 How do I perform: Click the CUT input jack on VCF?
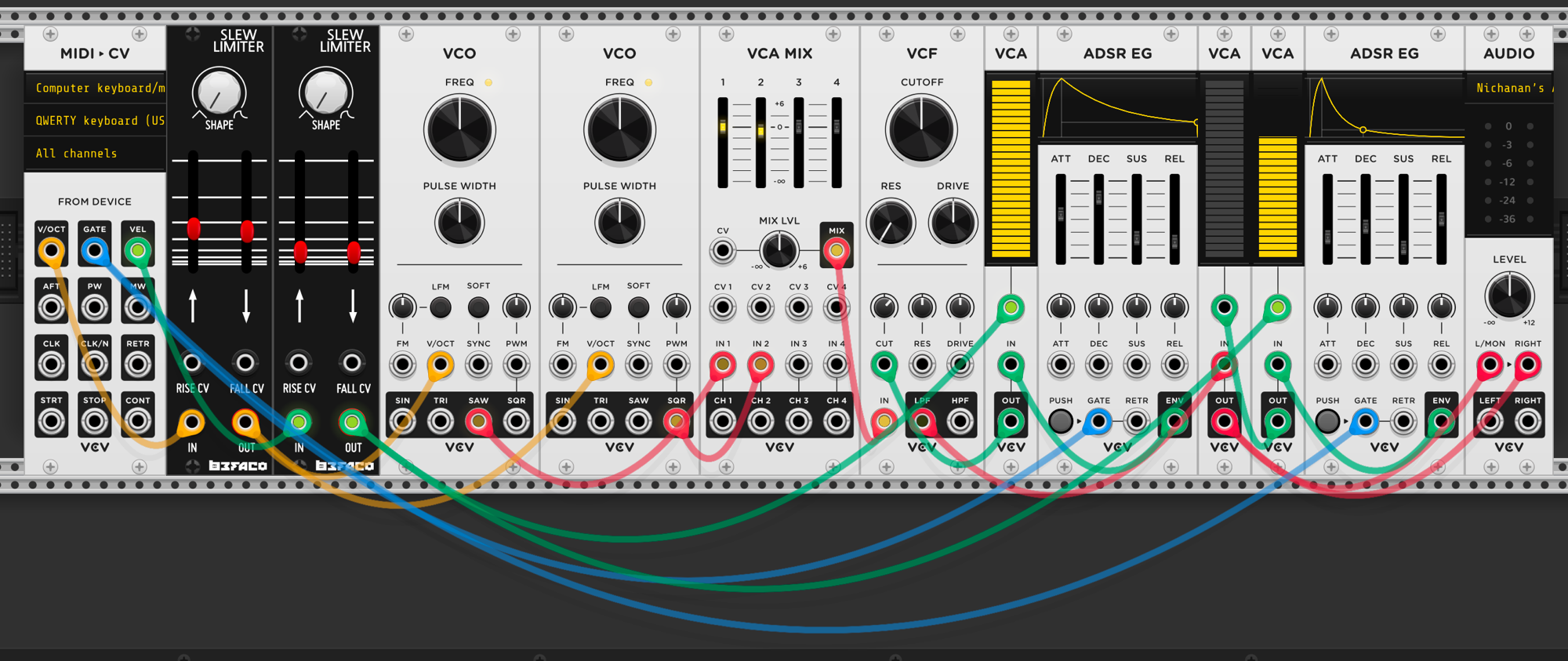[884, 365]
